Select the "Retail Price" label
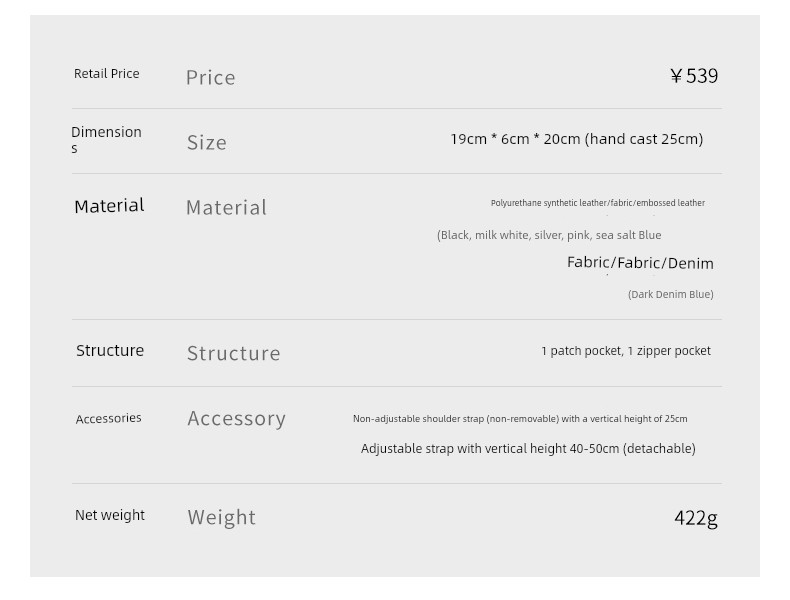 [106, 74]
